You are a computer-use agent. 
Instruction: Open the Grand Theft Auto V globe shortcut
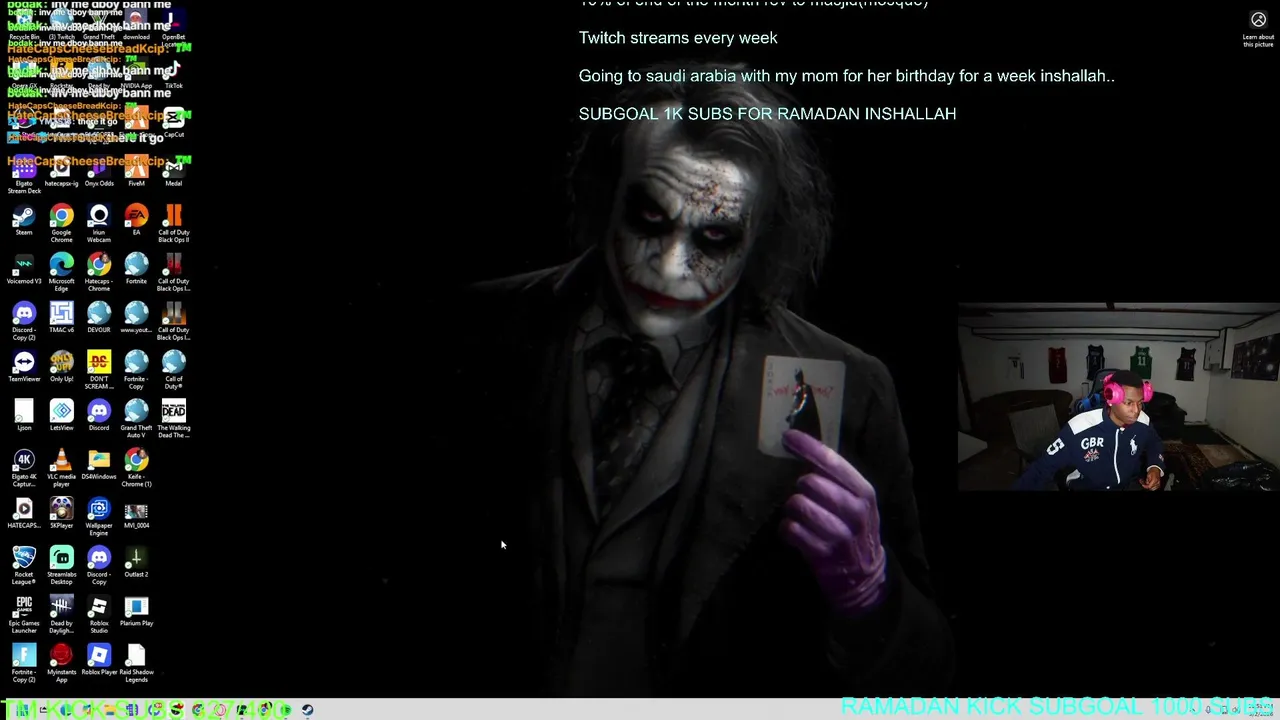coord(136,419)
